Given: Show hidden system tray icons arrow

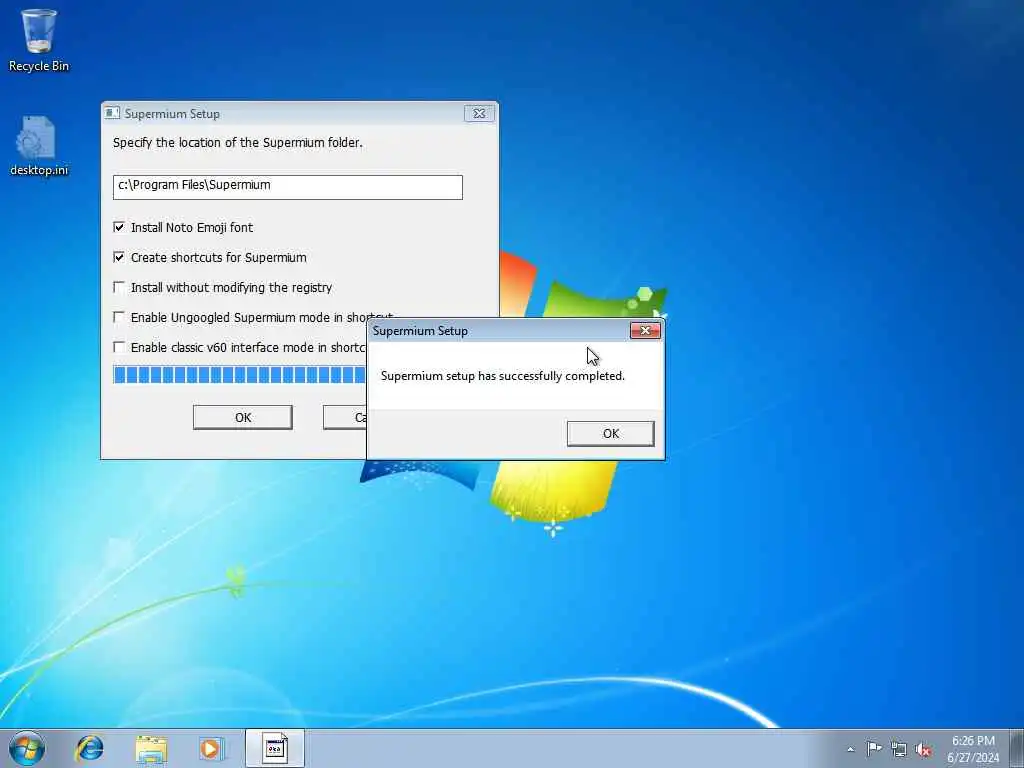Looking at the screenshot, I should pyautogui.click(x=850, y=749).
